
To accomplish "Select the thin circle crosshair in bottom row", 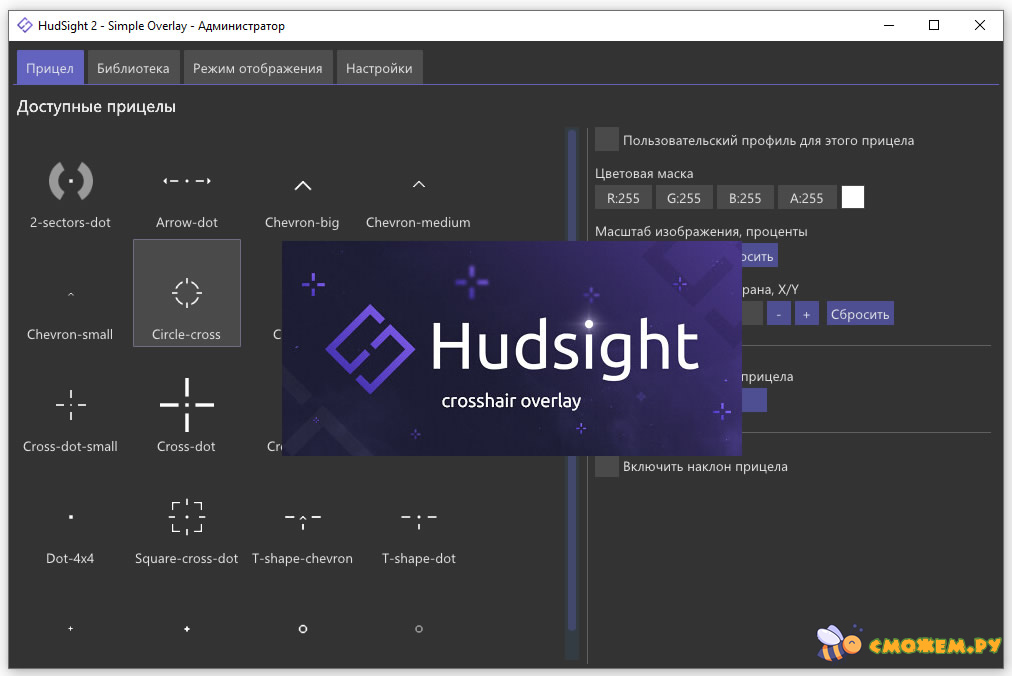I will click(418, 628).
